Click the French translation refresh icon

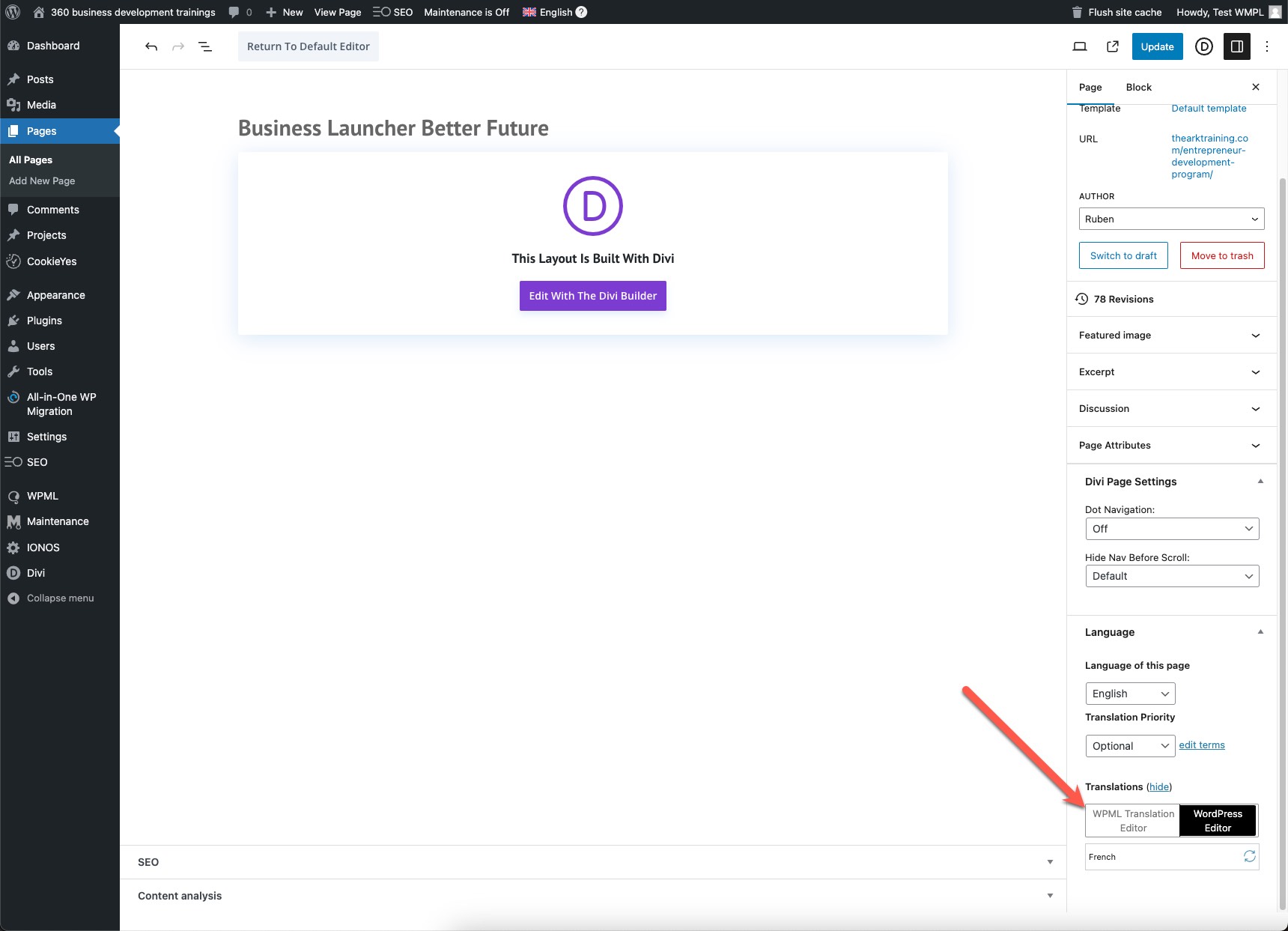tap(1250, 856)
